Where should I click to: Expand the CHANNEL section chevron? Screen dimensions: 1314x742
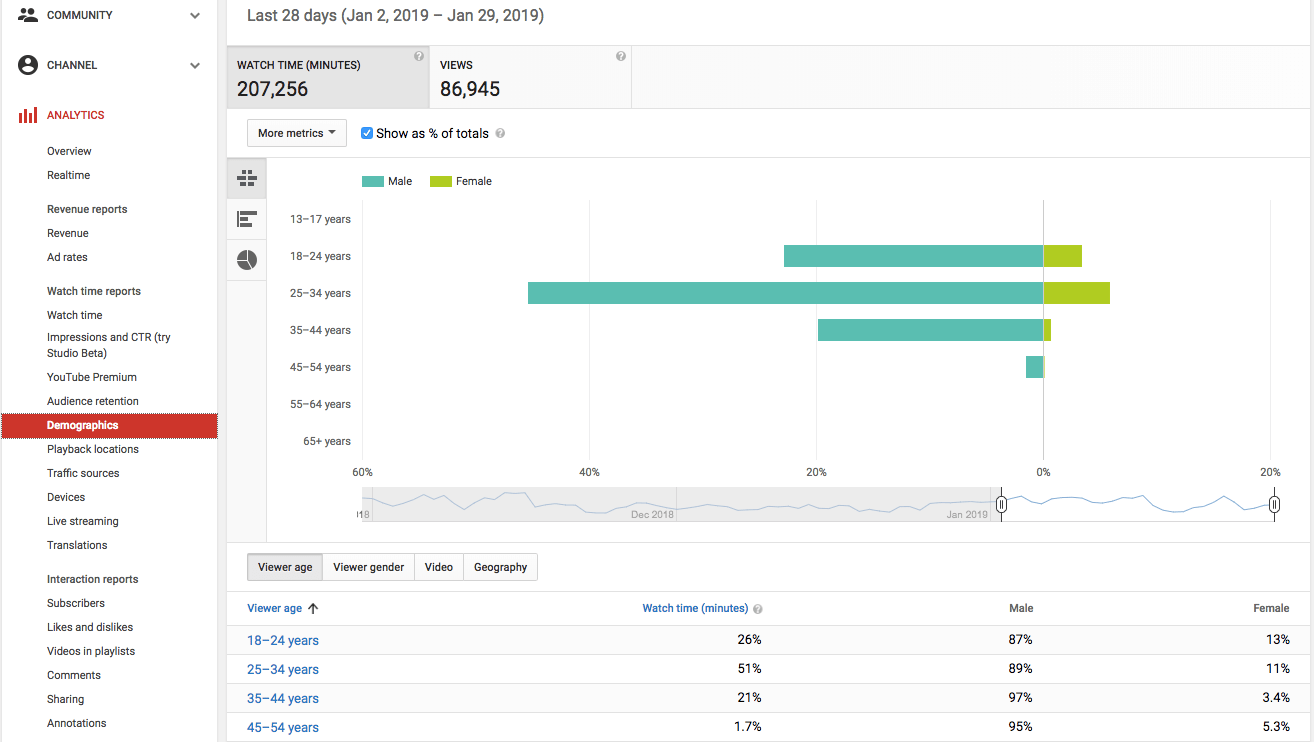(194, 64)
